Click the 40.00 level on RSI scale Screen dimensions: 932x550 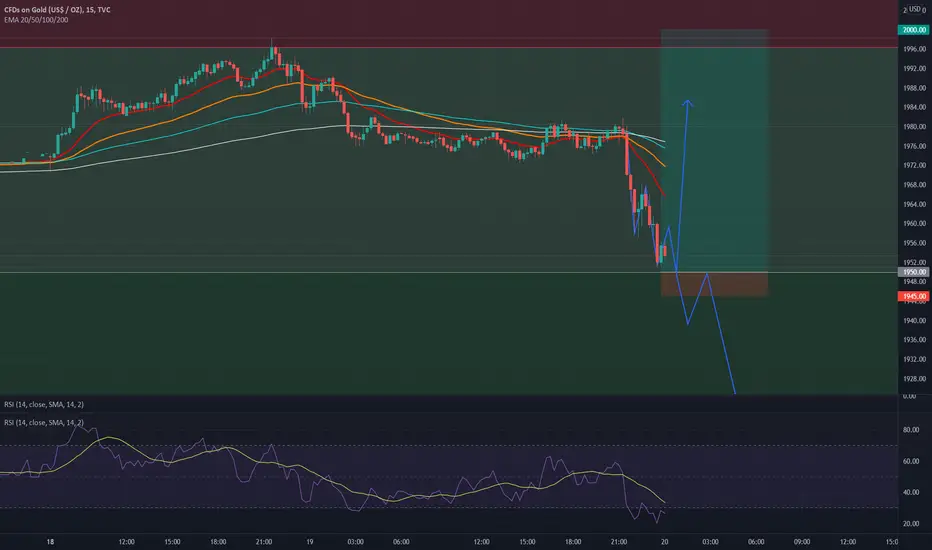coord(911,492)
